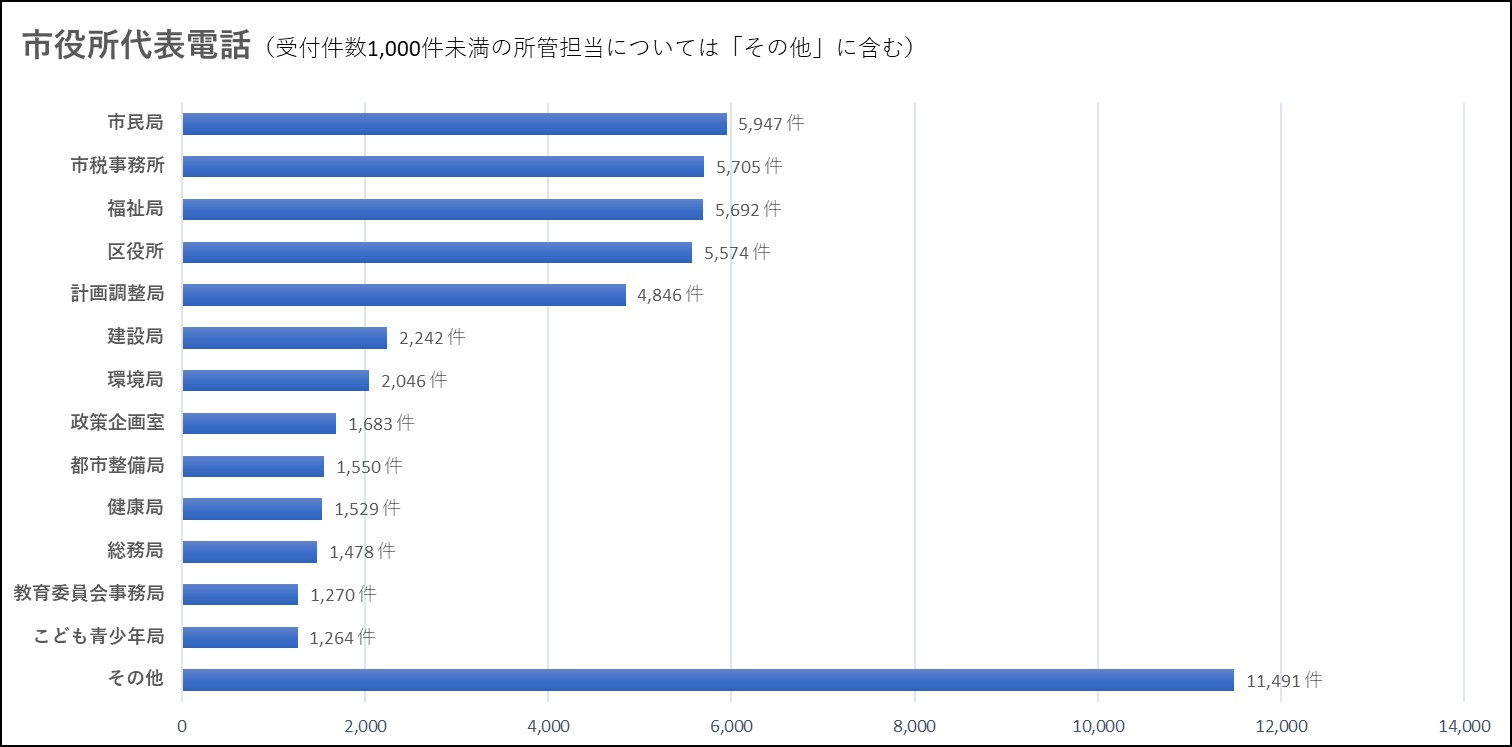Click the 市税事務所 category label
Image resolution: width=1512 pixels, height=747 pixels.
117,166
